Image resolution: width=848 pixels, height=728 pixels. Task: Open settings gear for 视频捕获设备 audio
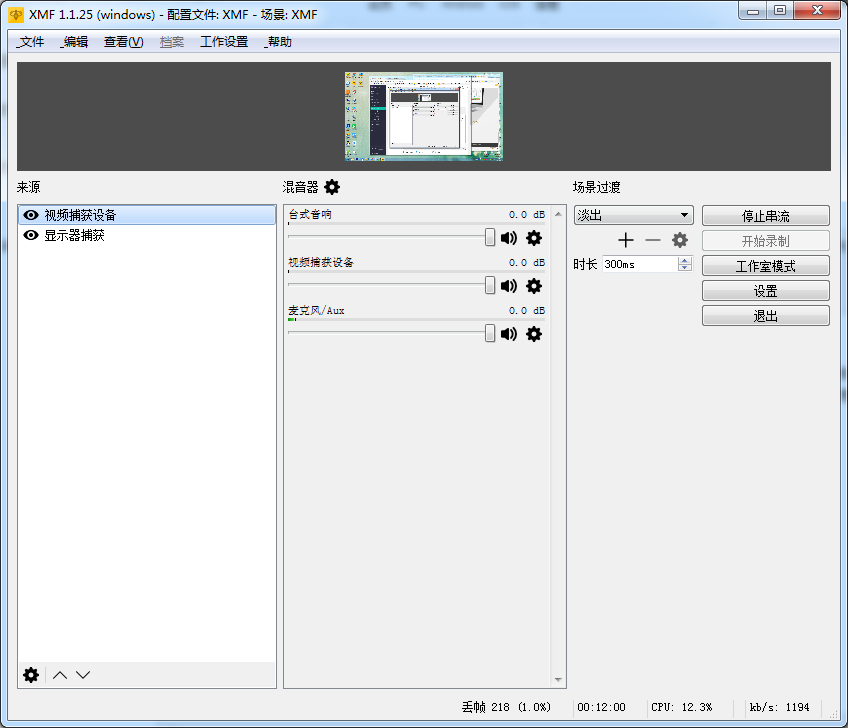point(534,286)
